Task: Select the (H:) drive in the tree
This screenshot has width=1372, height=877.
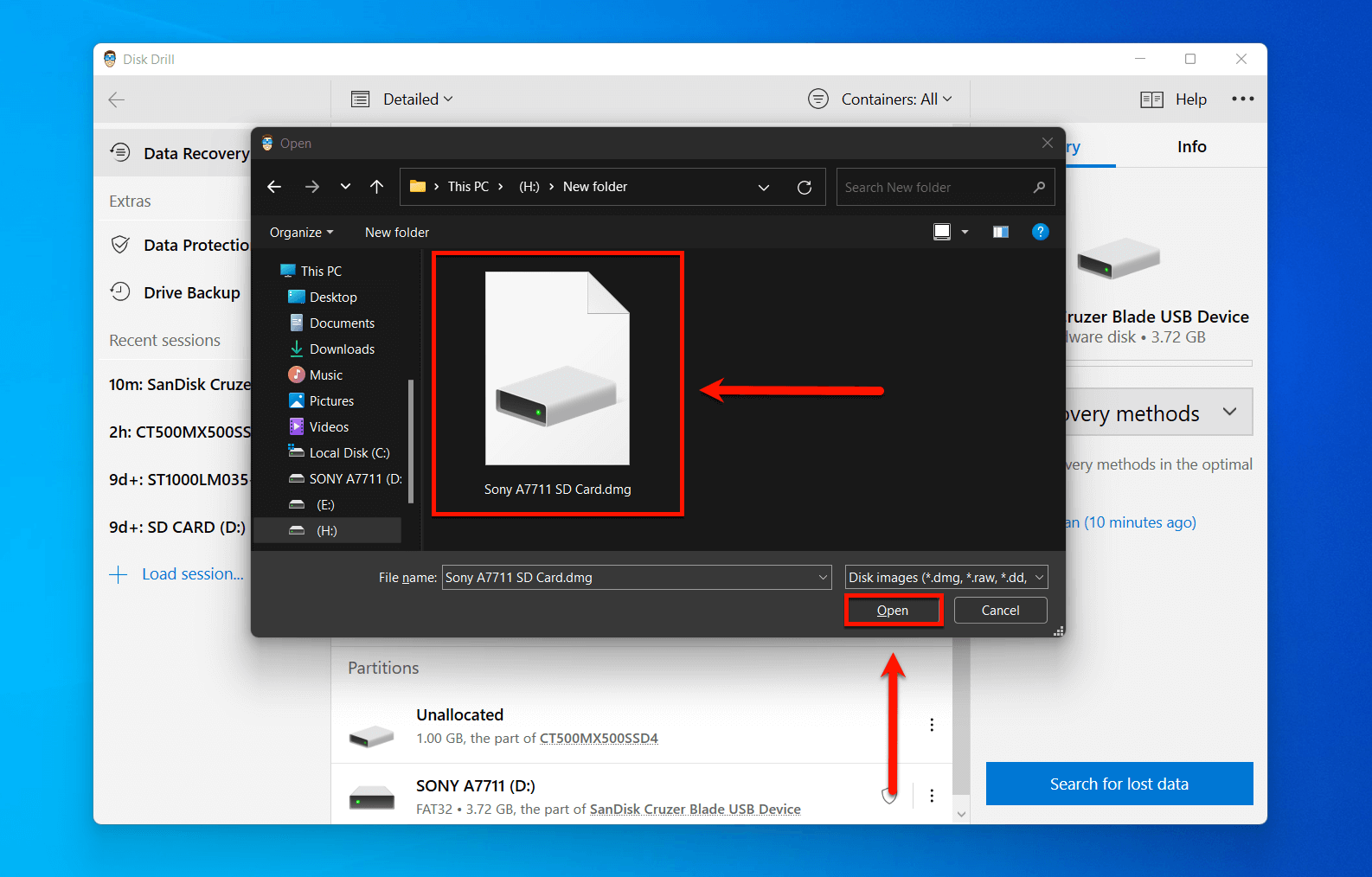Action: (x=327, y=530)
